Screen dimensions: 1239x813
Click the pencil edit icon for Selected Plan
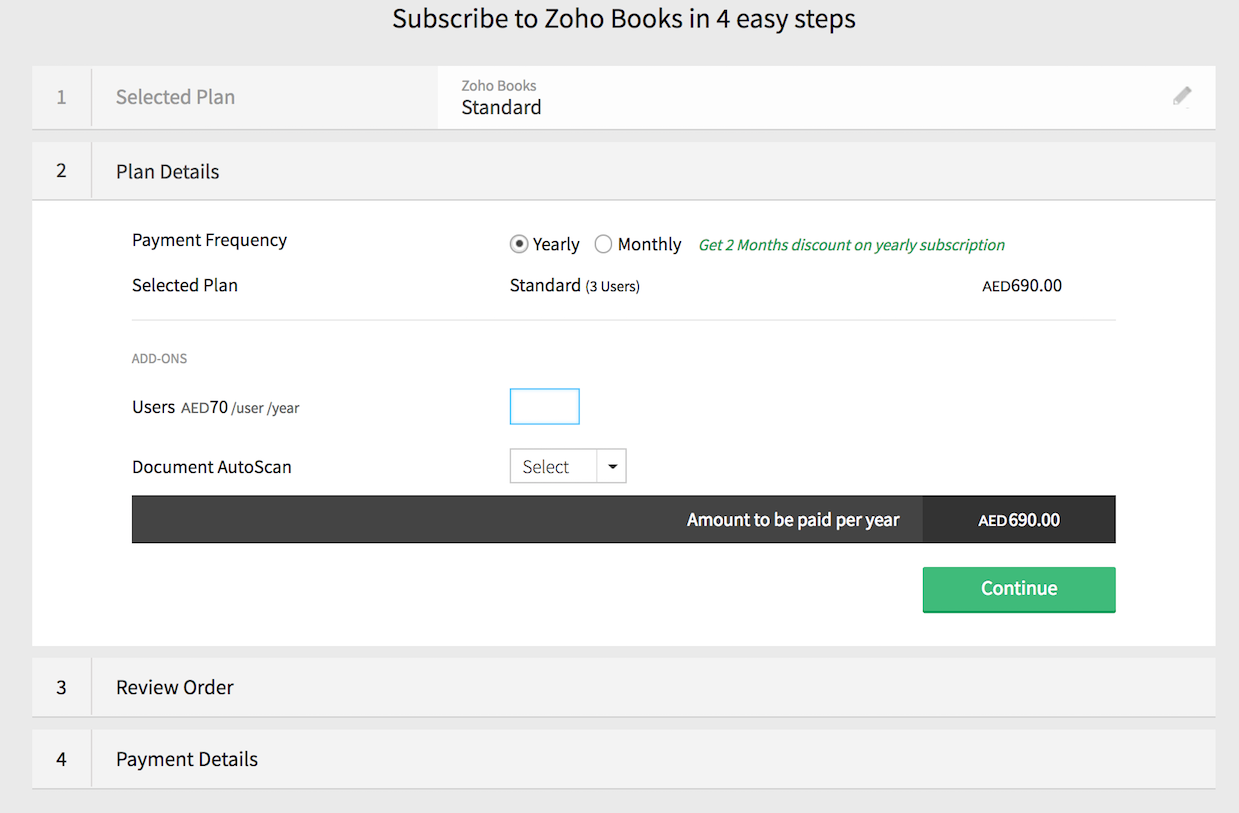[x=1182, y=96]
